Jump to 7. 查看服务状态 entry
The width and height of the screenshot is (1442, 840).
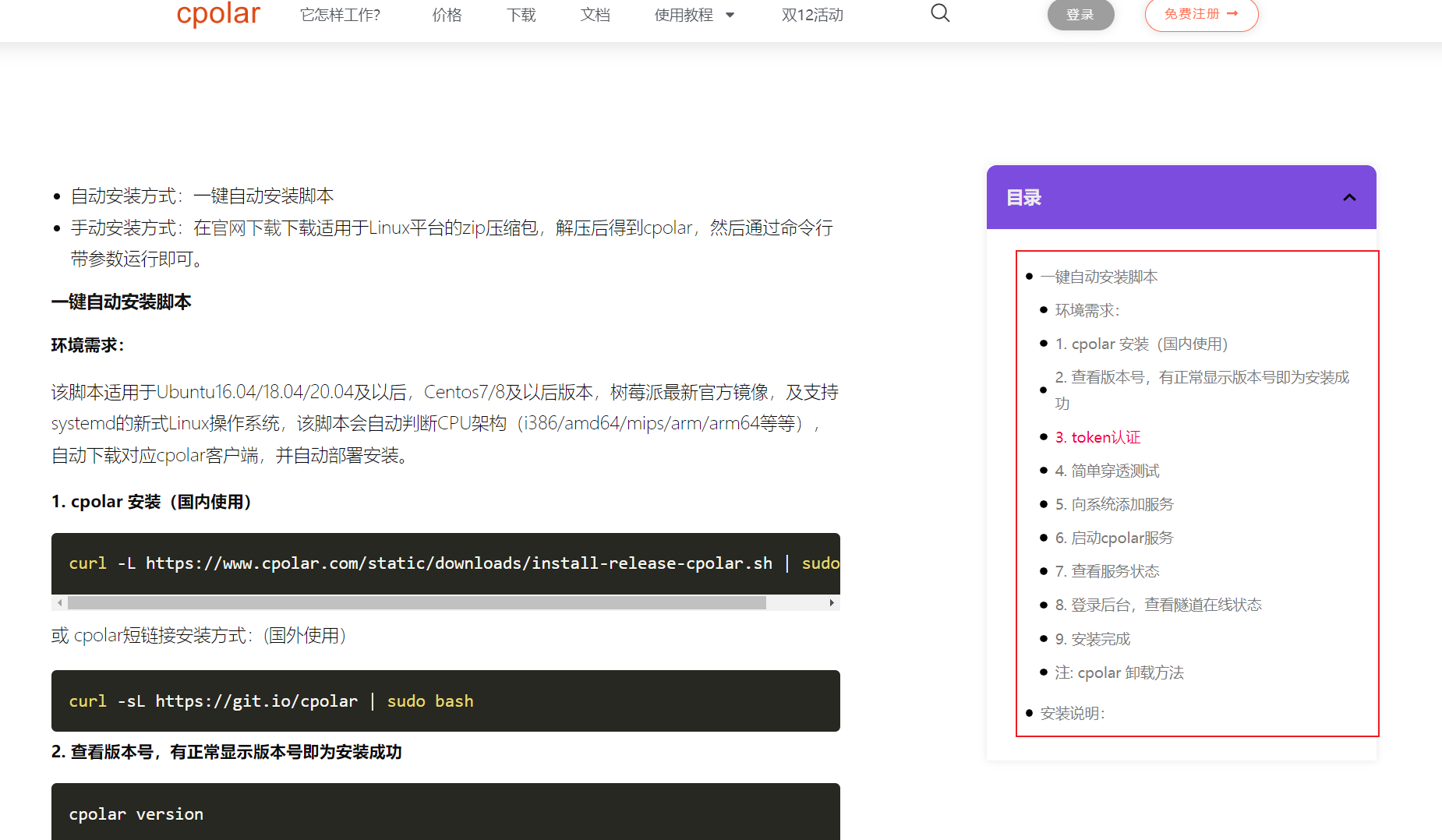[x=1107, y=571]
